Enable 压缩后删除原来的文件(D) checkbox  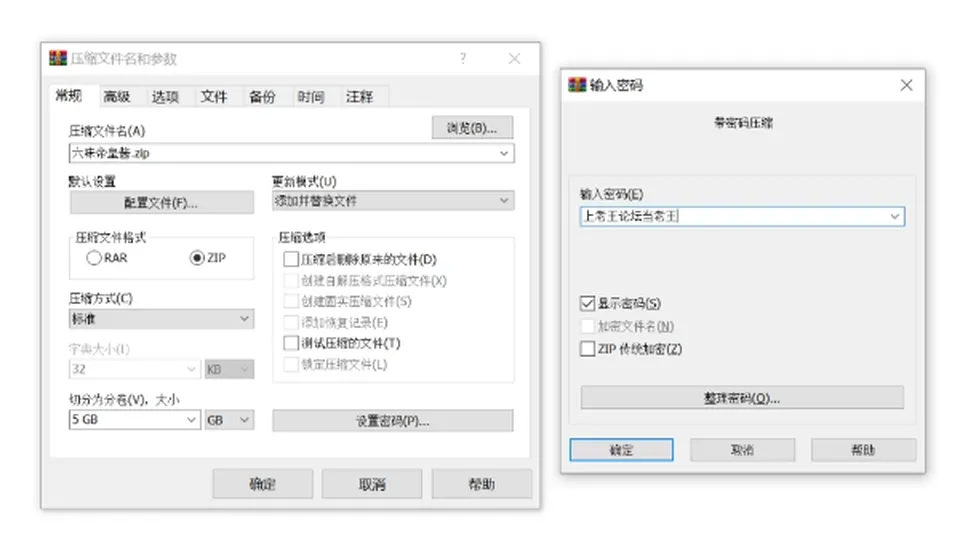pos(291,259)
